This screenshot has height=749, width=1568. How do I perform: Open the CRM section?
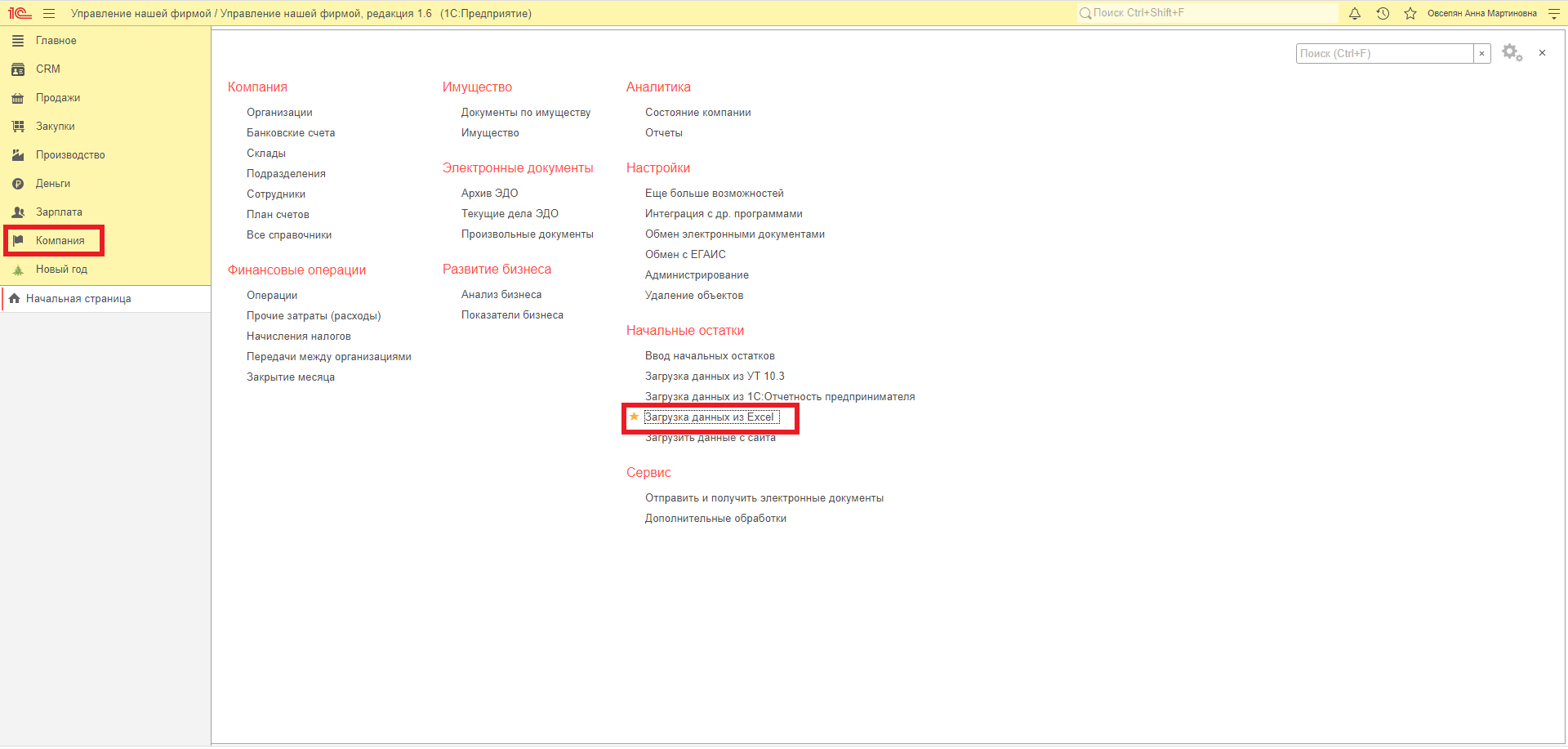[48, 69]
